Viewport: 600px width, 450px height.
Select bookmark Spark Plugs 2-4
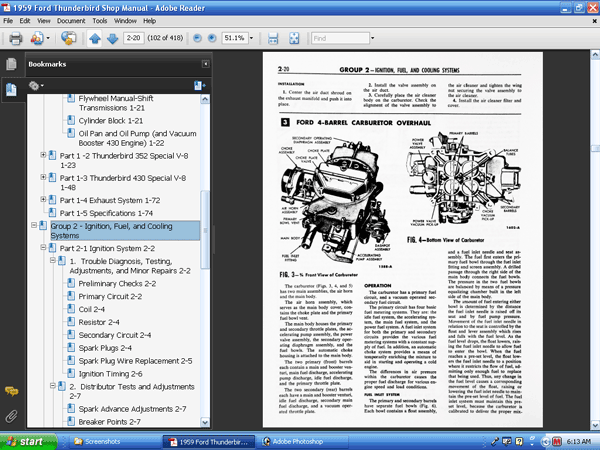(x=105, y=348)
